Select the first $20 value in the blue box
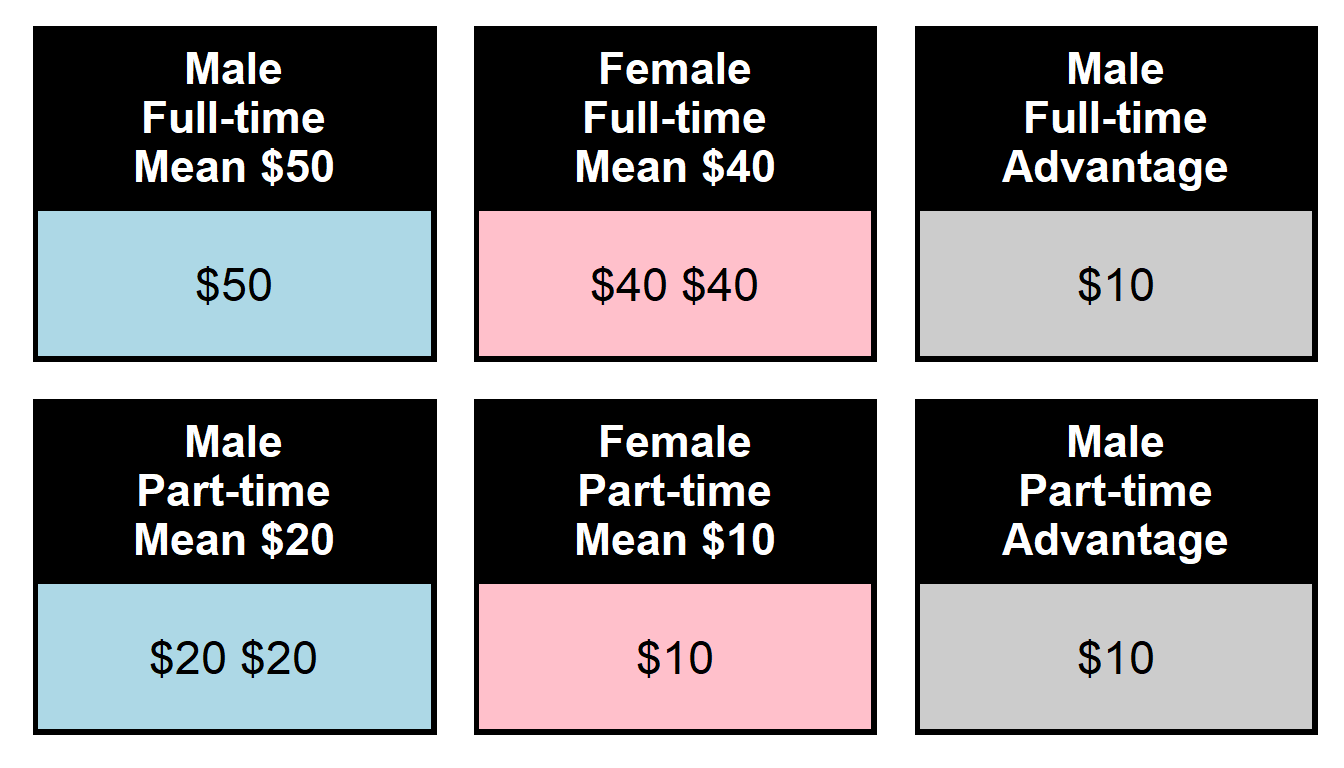This screenshot has height=768, width=1344. point(188,658)
